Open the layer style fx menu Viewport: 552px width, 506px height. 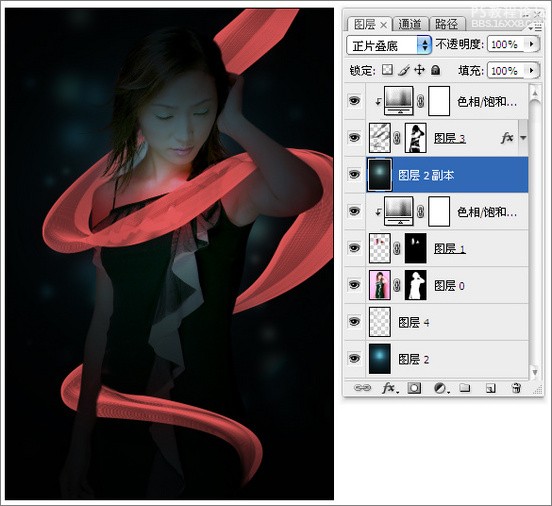tap(390, 388)
